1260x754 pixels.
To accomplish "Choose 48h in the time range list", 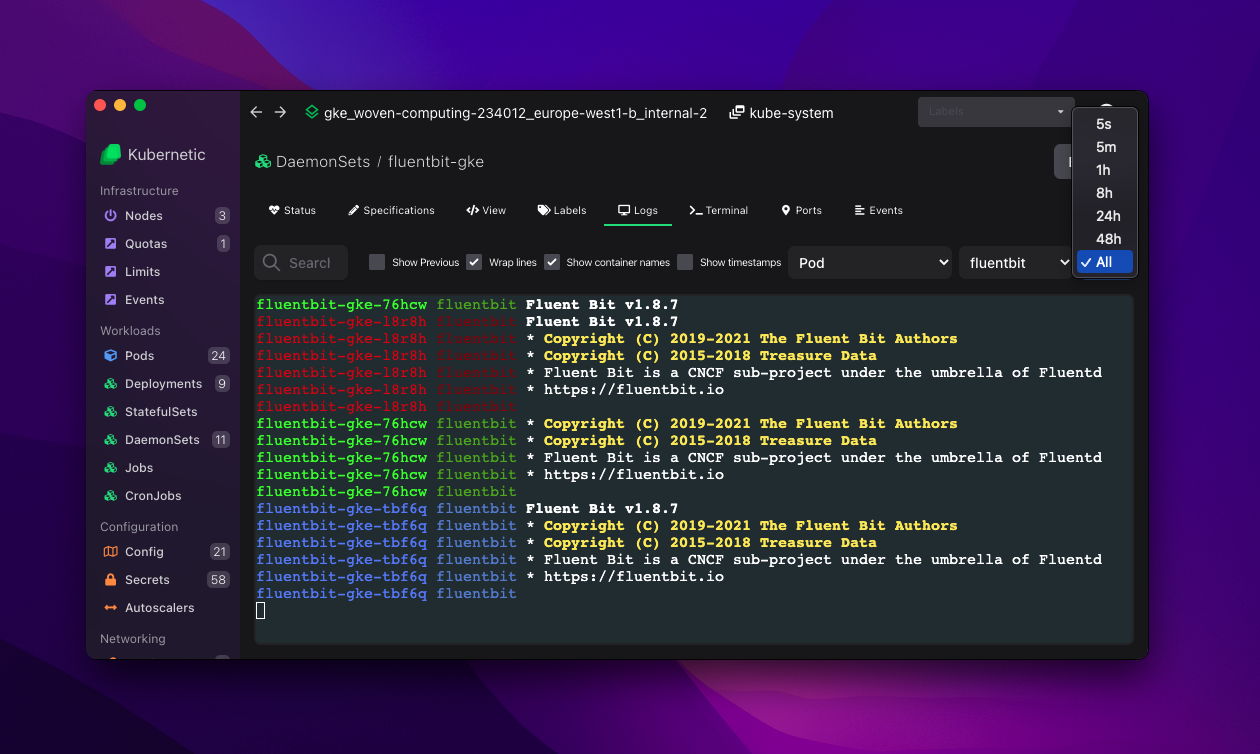I will click(1104, 239).
